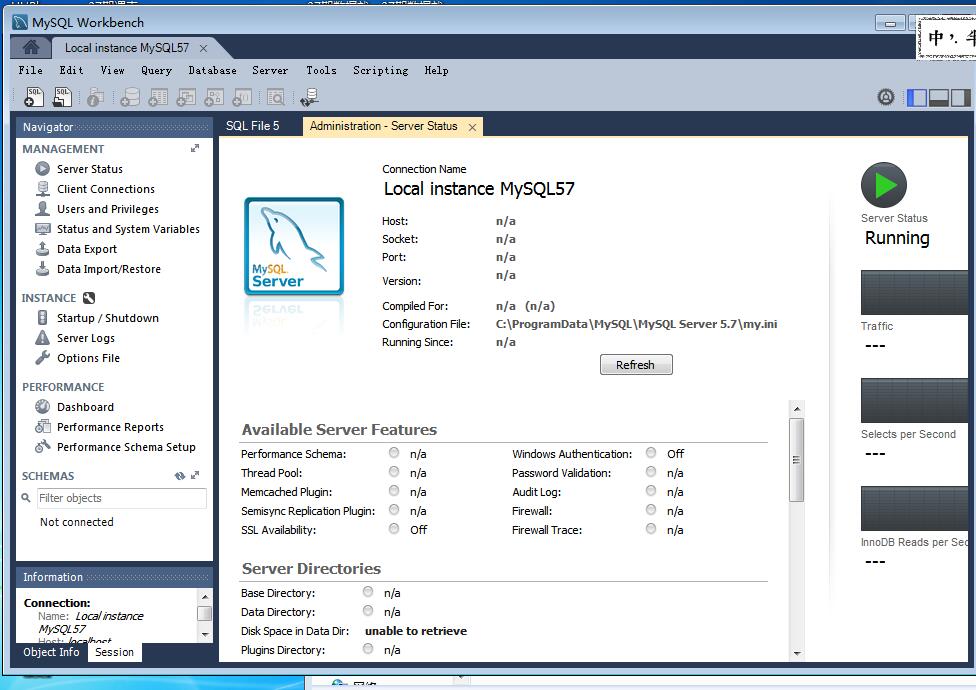
Task: Open the View menu
Action: 112,70
